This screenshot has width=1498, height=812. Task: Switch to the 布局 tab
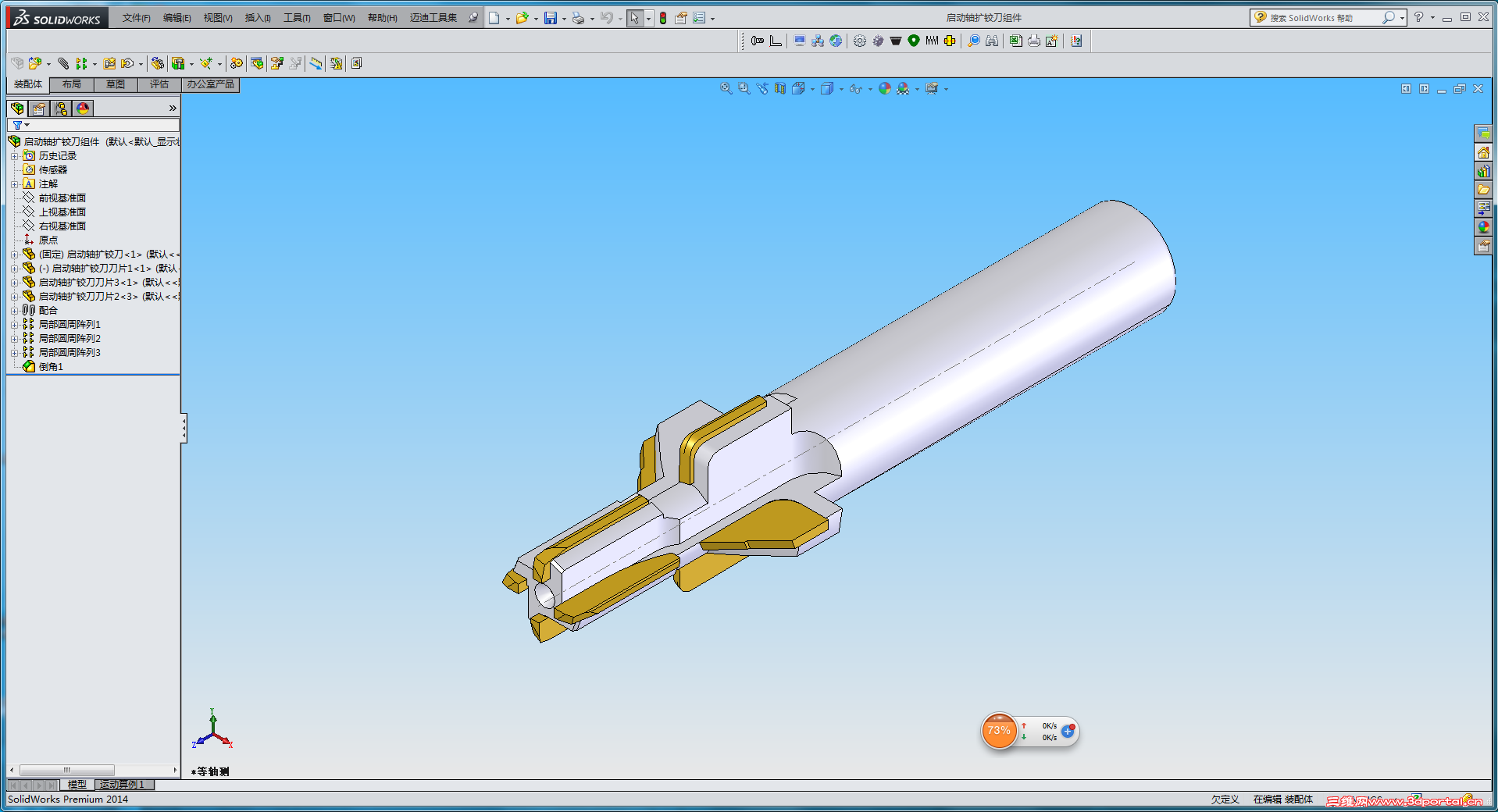(72, 84)
